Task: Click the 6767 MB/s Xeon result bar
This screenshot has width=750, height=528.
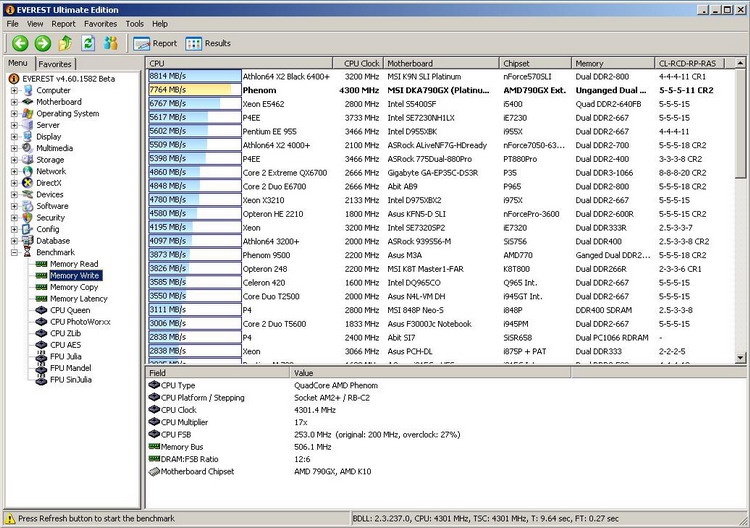Action: (195, 104)
